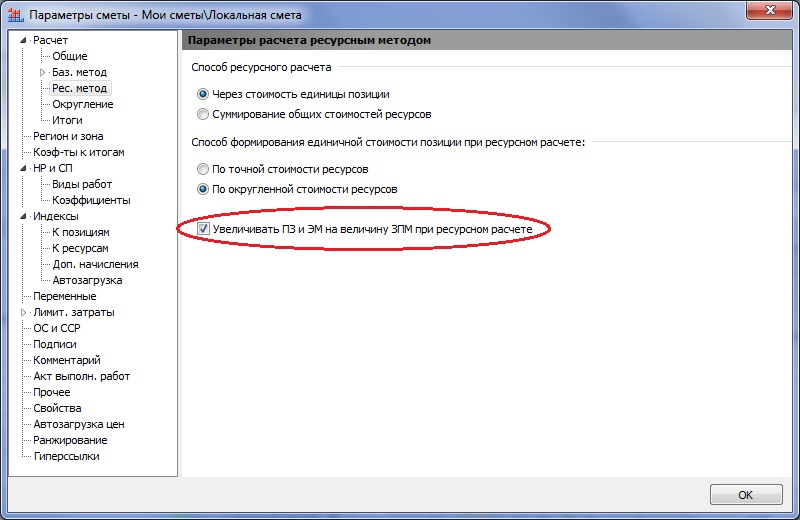The width and height of the screenshot is (800, 520).
Task: Choose 'По точной стоимости ресурсов' option
Action: pyautogui.click(x=204, y=169)
